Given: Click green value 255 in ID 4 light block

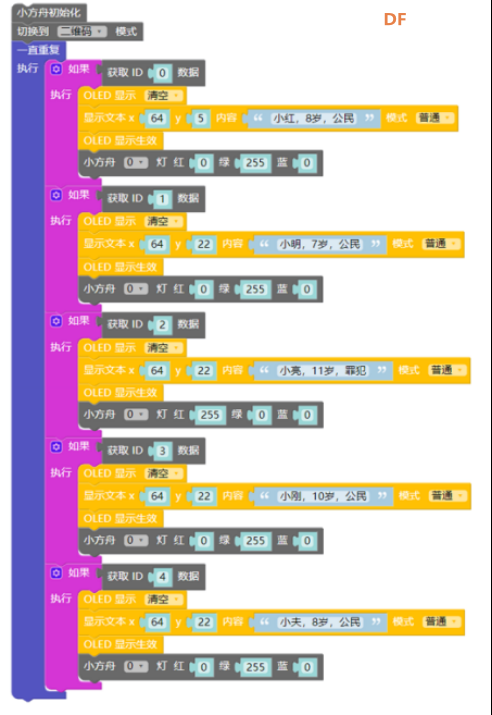Looking at the screenshot, I should pos(255,667).
